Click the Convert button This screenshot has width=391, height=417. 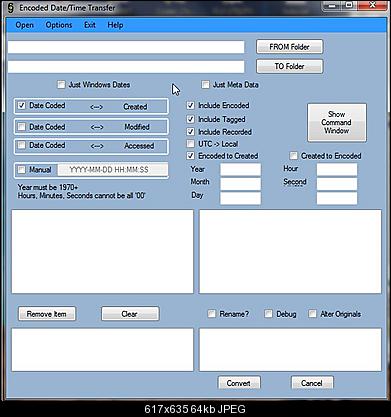[239, 383]
